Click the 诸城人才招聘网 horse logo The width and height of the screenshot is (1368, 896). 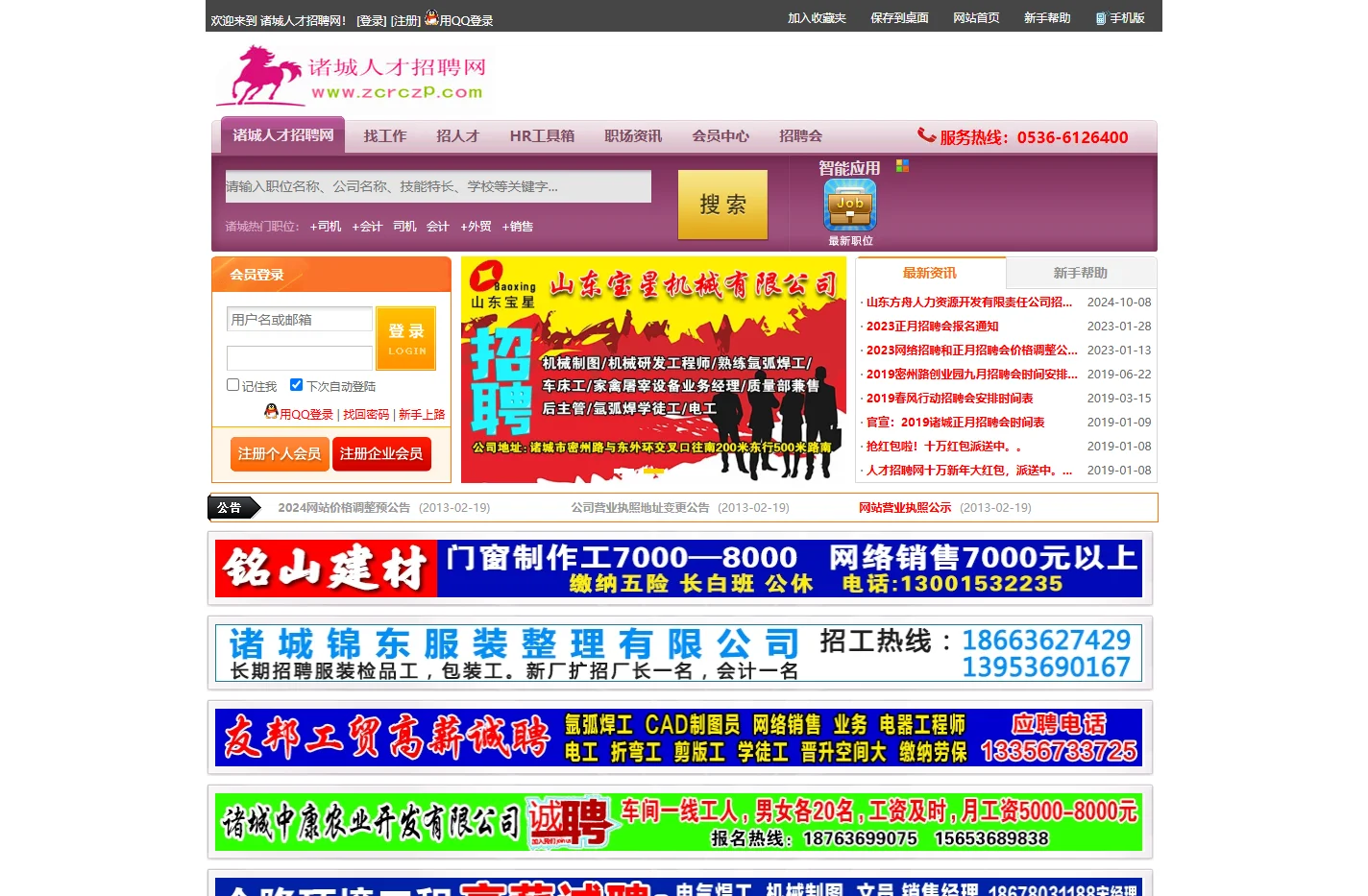tap(351, 75)
